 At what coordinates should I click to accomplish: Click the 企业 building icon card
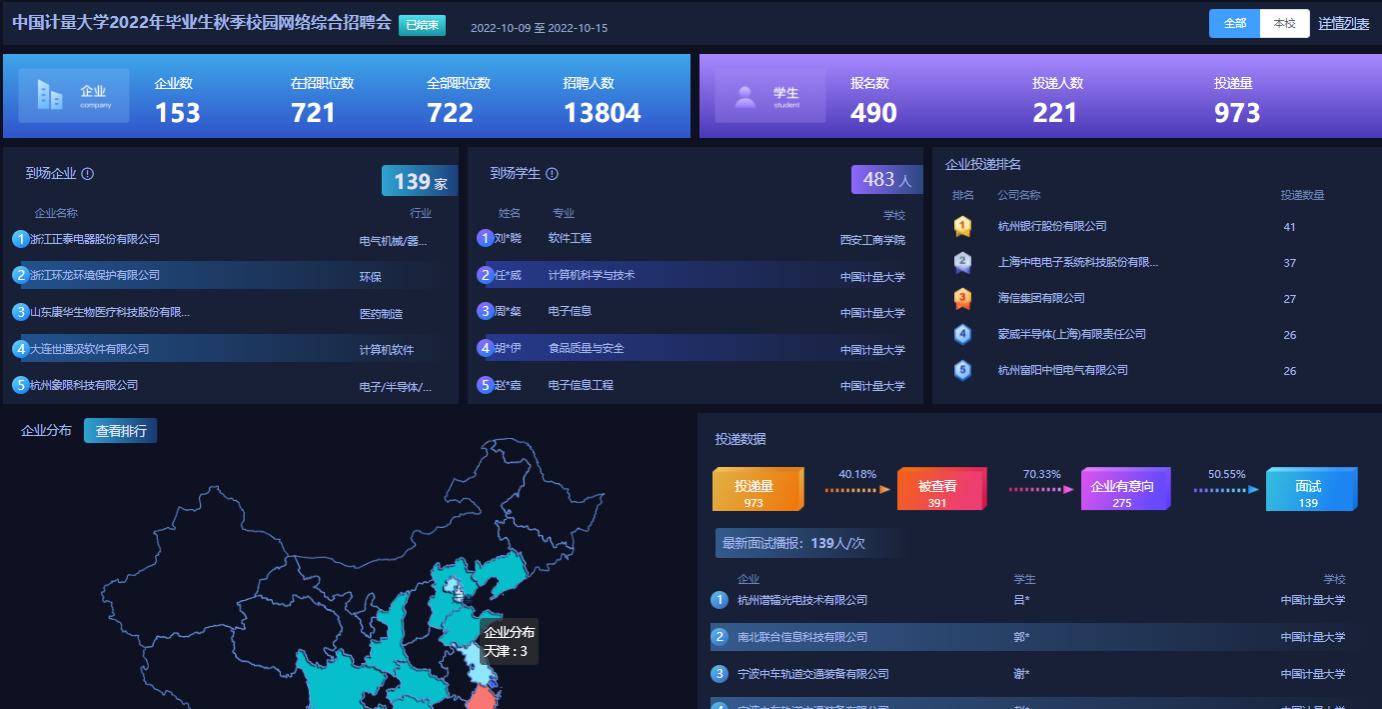(74, 96)
